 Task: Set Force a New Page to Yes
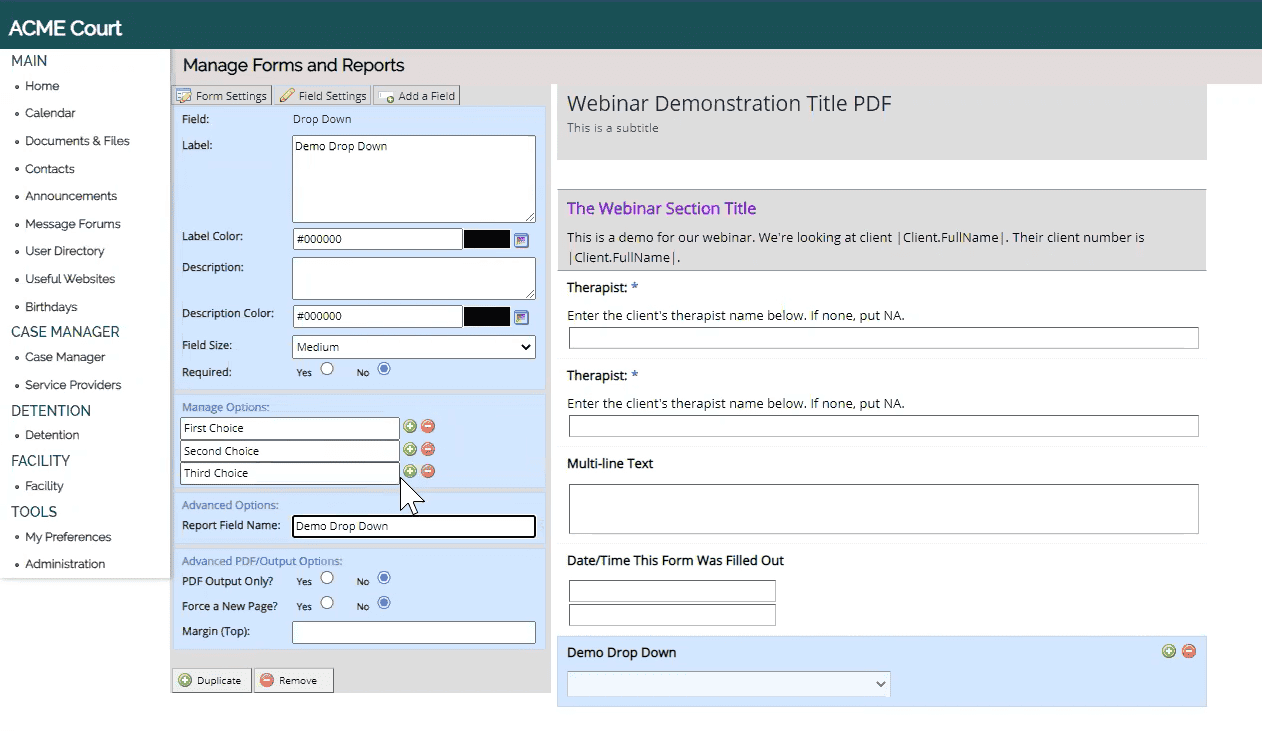327,603
